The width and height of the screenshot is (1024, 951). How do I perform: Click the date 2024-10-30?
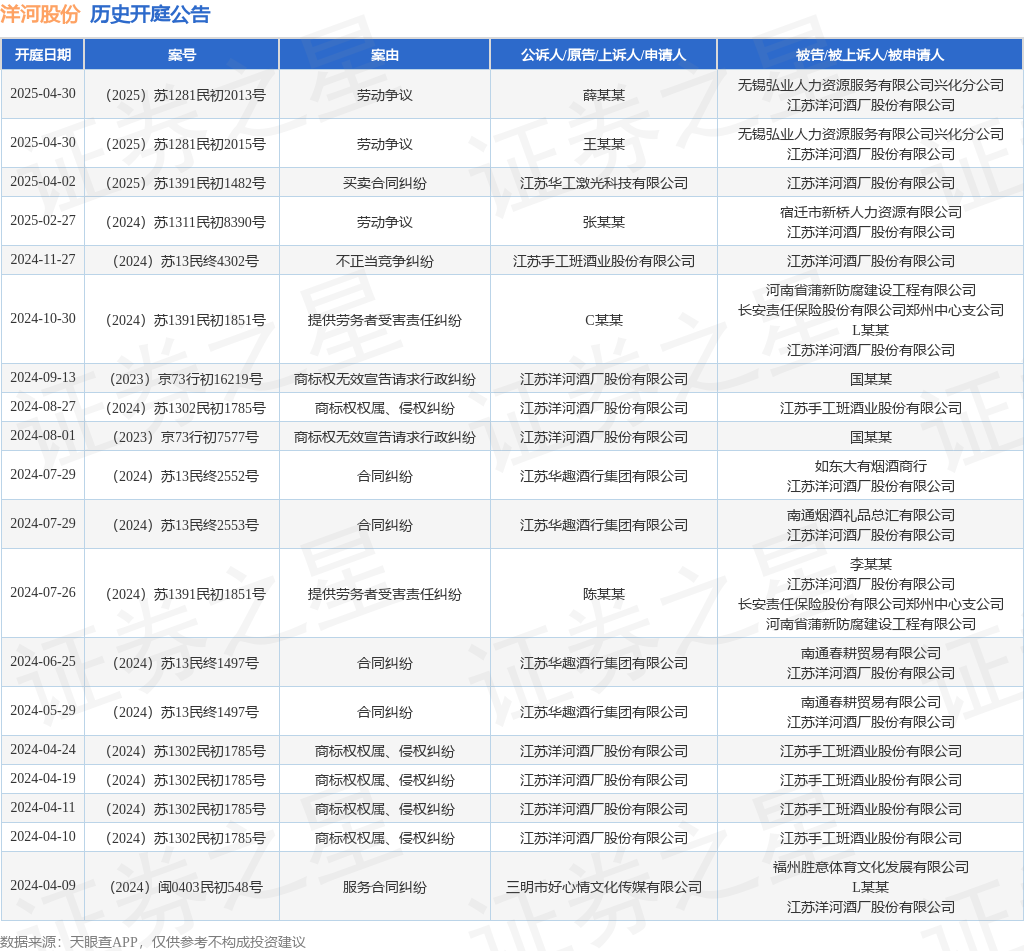[x=42, y=319]
